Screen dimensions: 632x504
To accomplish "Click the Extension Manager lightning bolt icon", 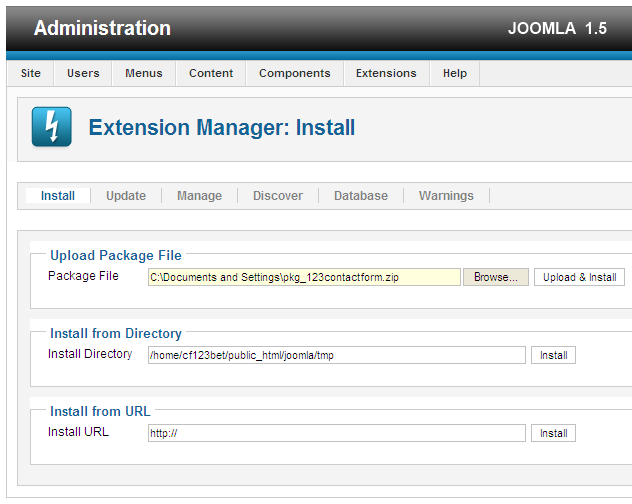I will (x=52, y=128).
